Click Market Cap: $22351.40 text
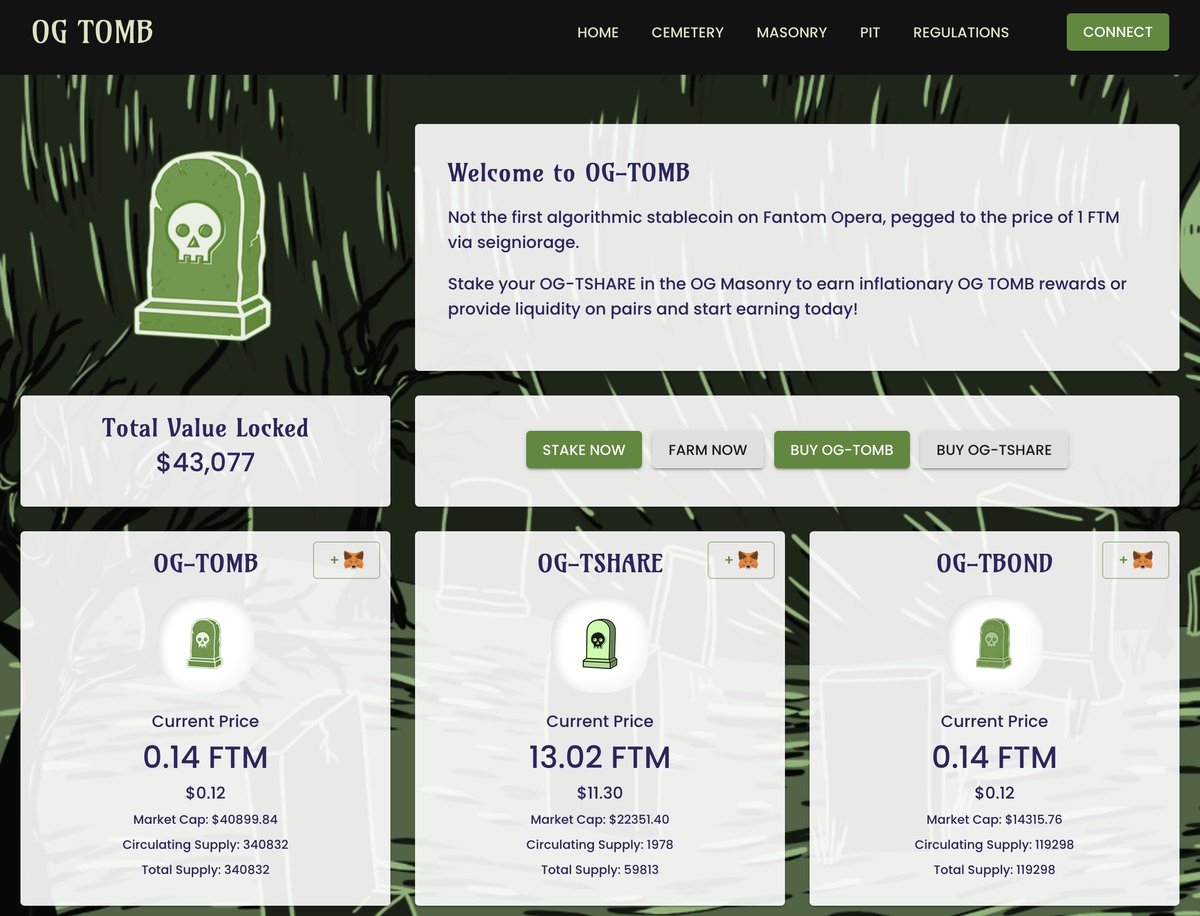This screenshot has width=1200, height=916. [x=600, y=819]
